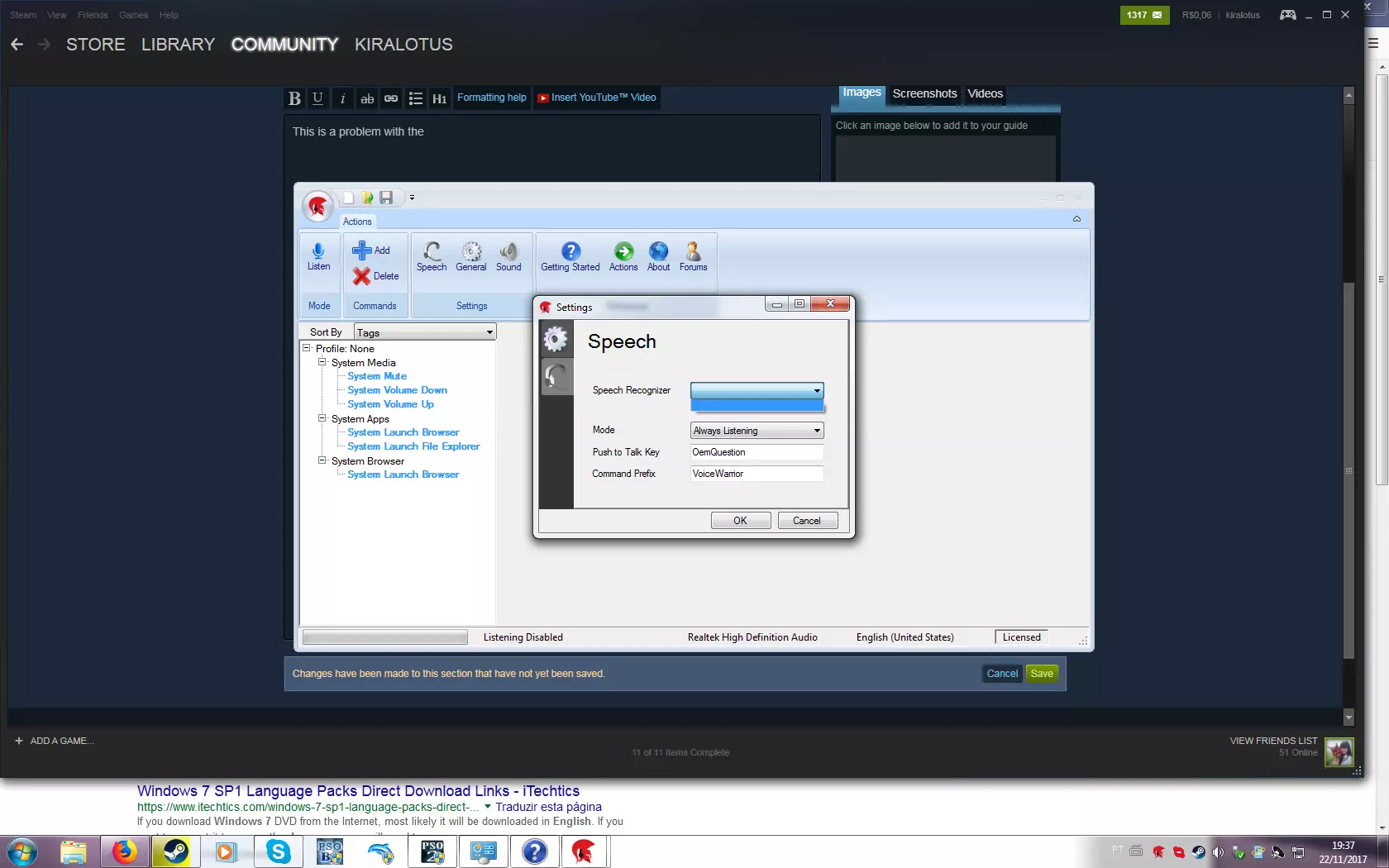Image resolution: width=1389 pixels, height=868 pixels.
Task: Click ADD A GAME in Steam
Action: click(x=55, y=741)
